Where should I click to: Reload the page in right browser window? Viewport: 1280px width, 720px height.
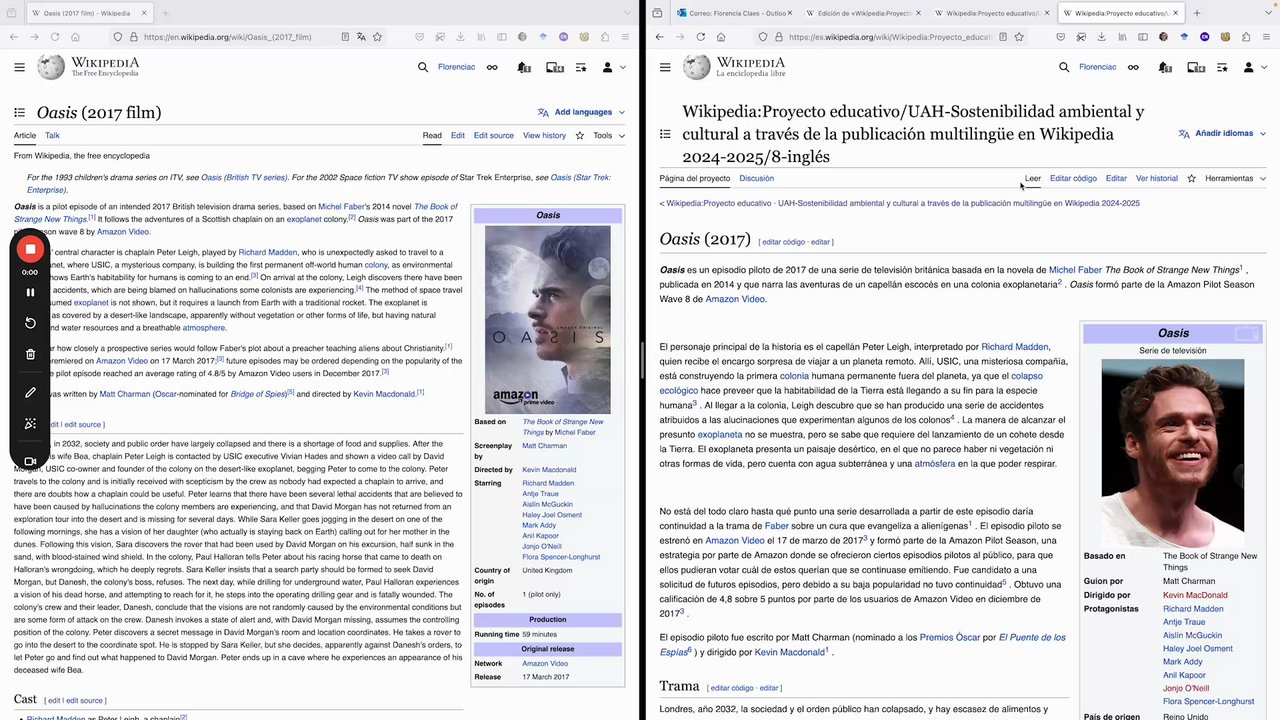(x=700, y=37)
